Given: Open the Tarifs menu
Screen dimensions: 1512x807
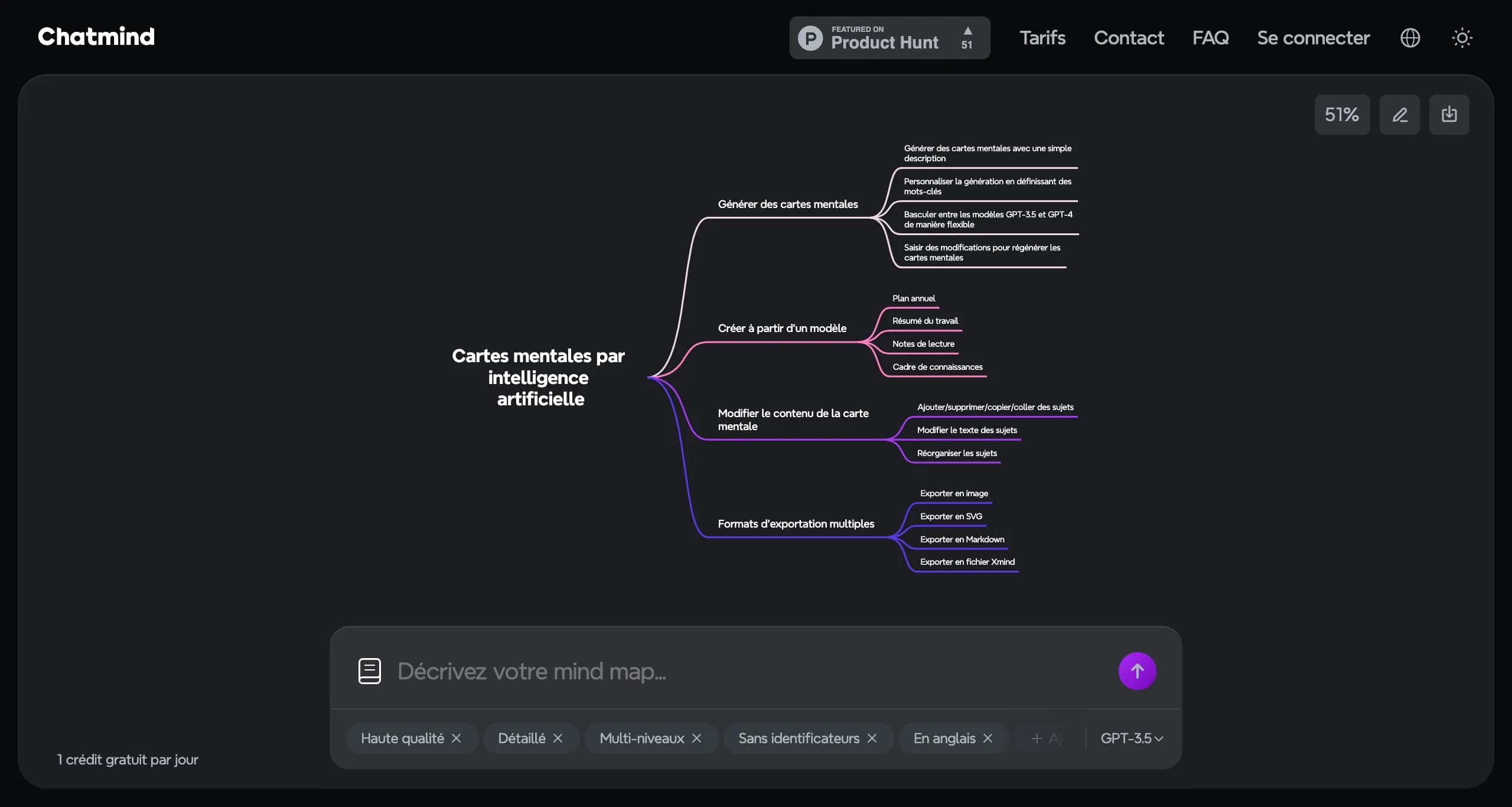Looking at the screenshot, I should point(1042,37).
